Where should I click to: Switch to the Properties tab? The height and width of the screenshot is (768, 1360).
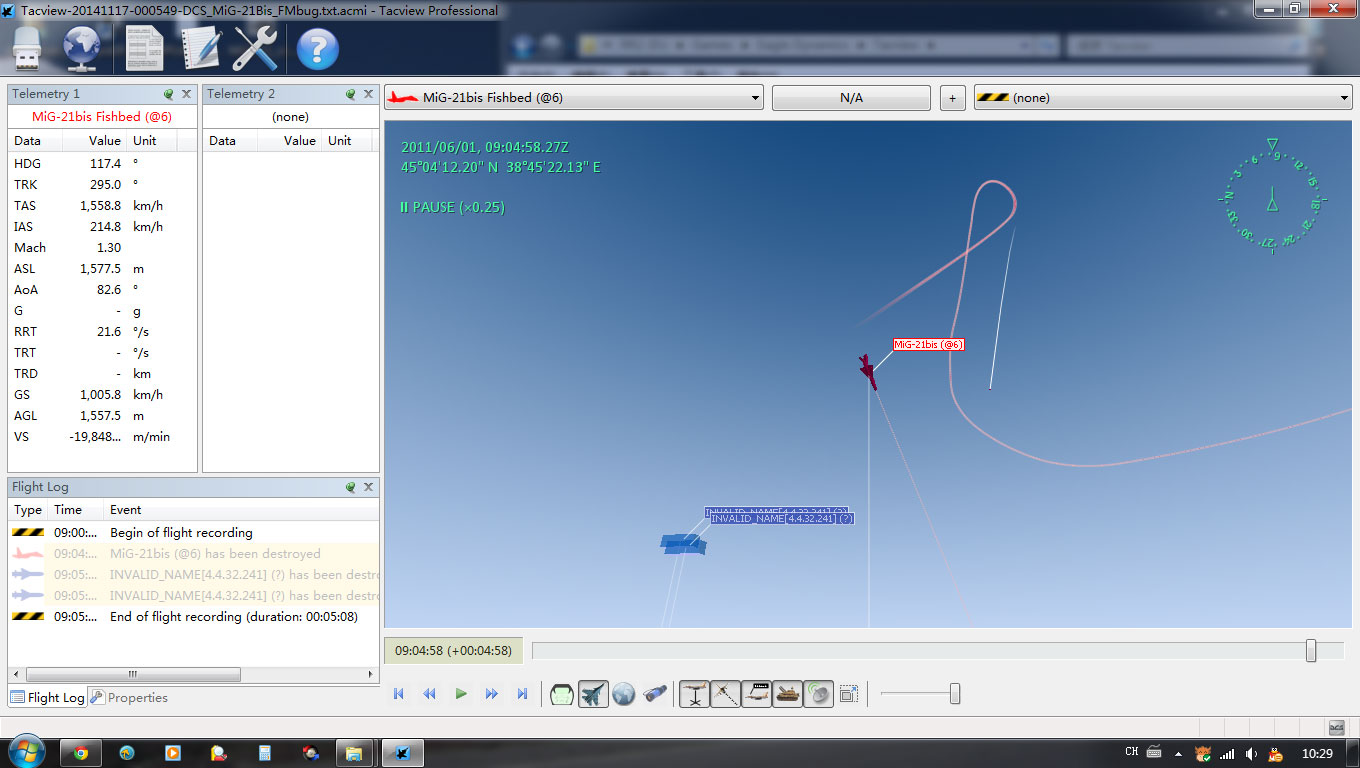click(130, 698)
